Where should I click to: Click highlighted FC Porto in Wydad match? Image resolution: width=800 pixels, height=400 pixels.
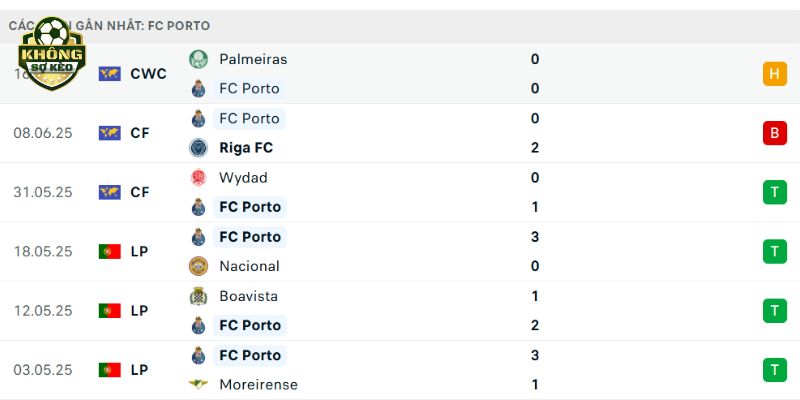(x=250, y=207)
